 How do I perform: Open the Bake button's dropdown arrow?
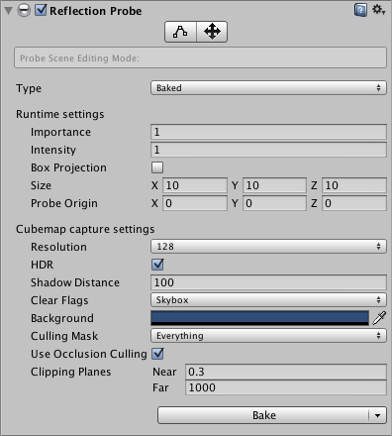click(378, 415)
